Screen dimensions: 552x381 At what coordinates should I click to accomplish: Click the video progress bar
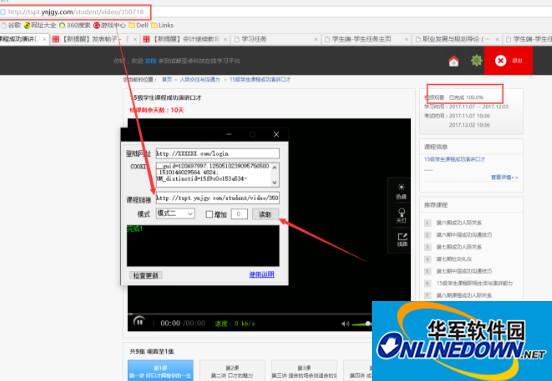pyautogui.click(x=250, y=313)
